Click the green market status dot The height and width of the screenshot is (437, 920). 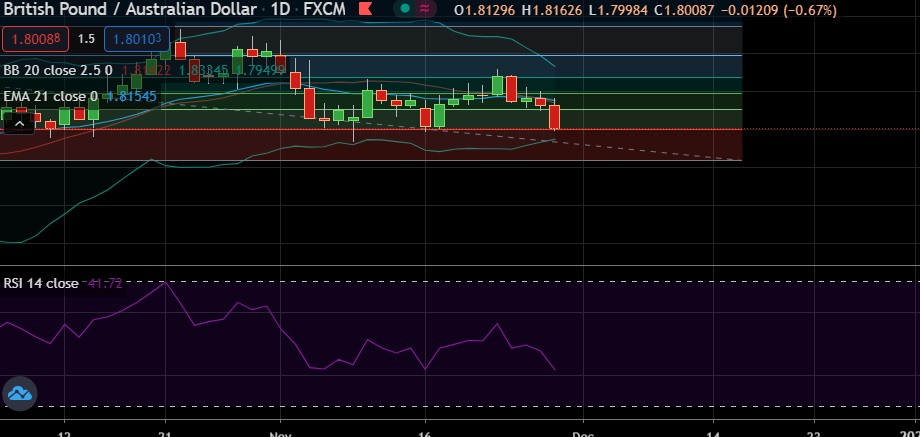404,10
